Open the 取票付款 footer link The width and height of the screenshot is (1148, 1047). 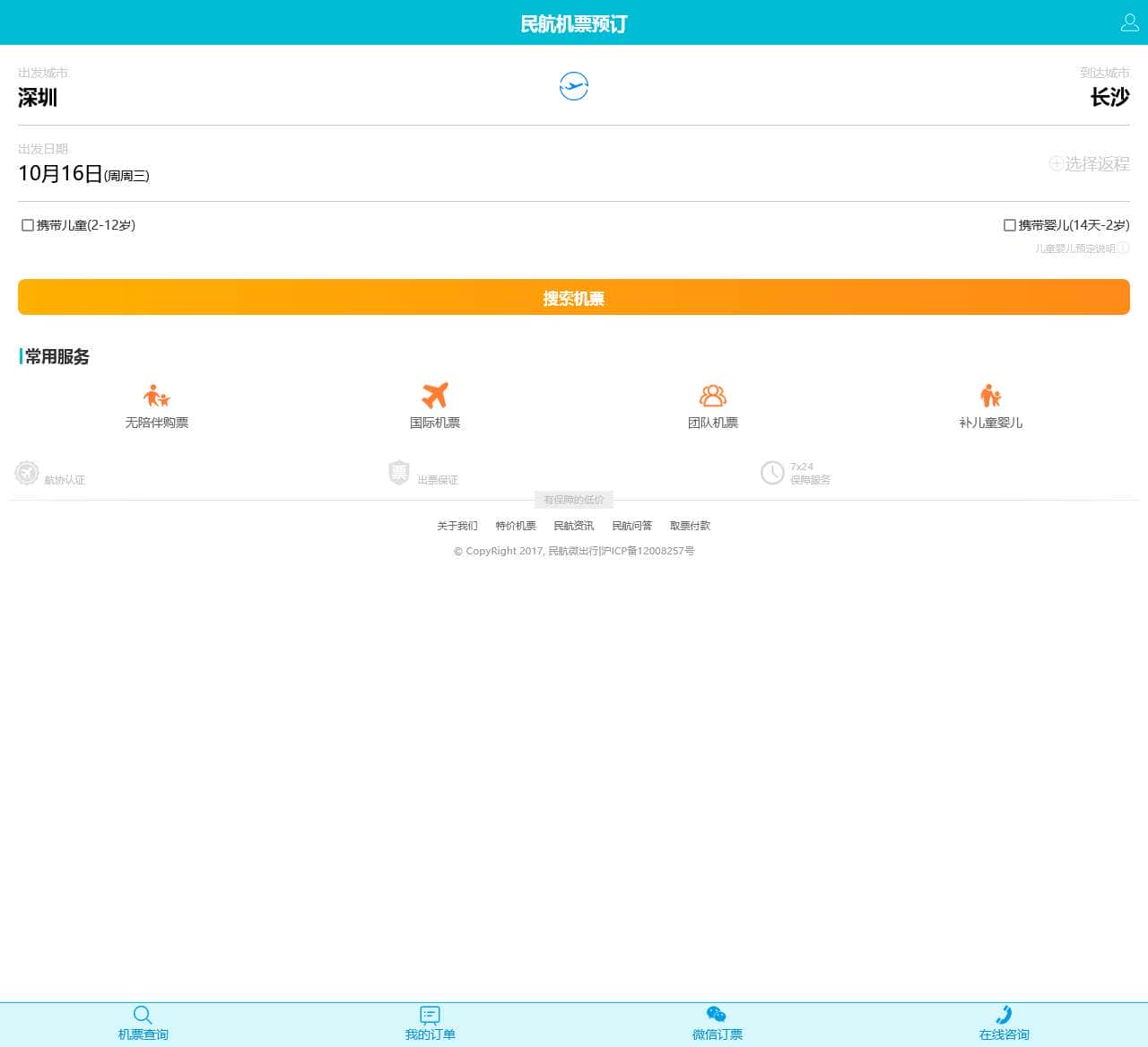[x=690, y=526]
